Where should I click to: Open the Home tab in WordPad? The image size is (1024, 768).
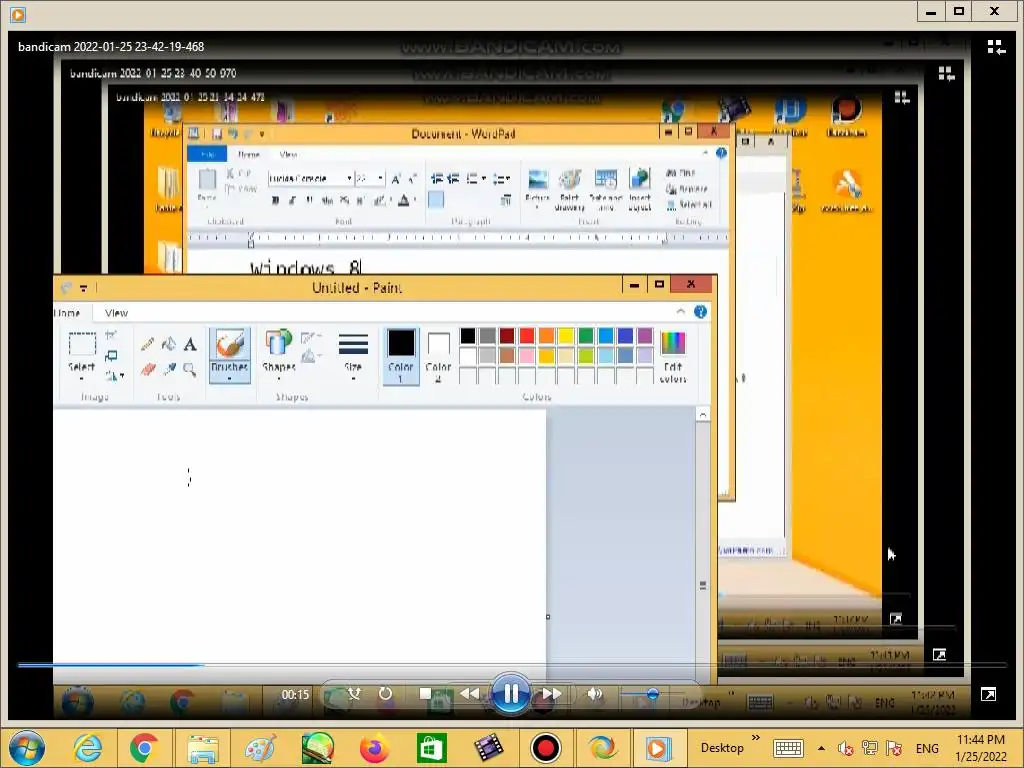pyautogui.click(x=249, y=154)
